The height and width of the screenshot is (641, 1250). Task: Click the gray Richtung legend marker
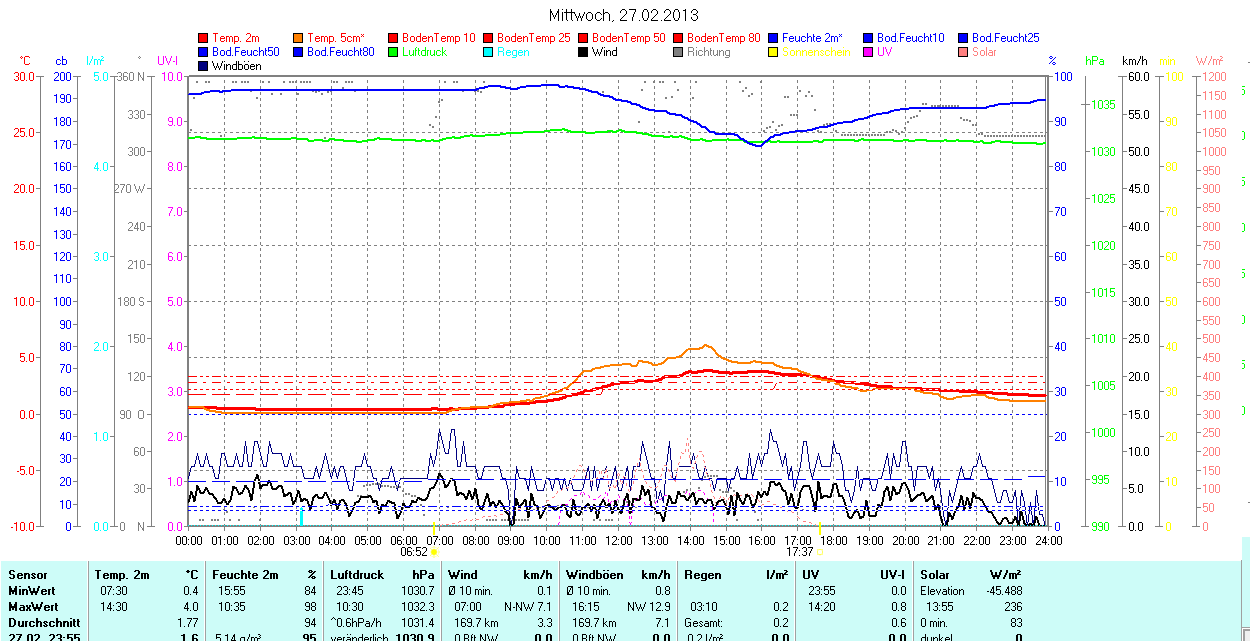678,52
